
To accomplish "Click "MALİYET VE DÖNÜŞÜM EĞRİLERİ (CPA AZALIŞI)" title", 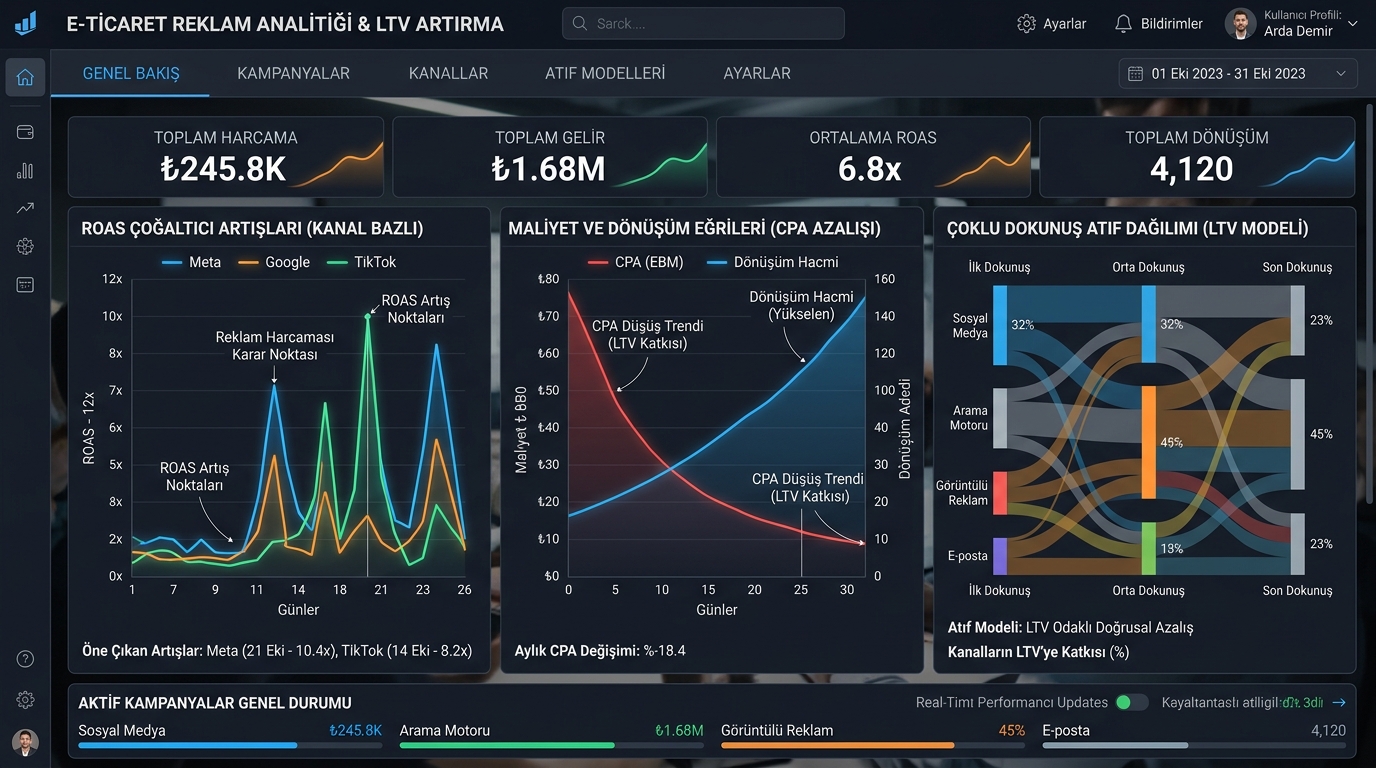I will click(x=694, y=228).
